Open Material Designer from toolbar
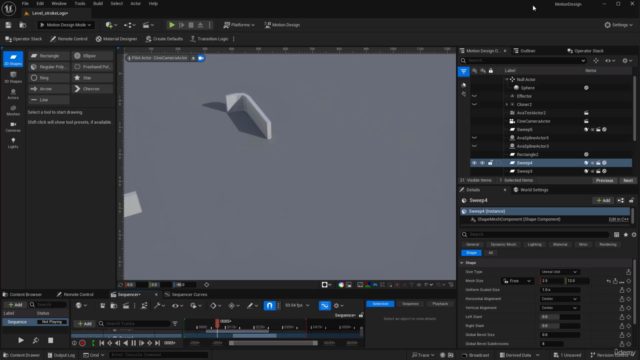This screenshot has width=640, height=360. click(116, 39)
